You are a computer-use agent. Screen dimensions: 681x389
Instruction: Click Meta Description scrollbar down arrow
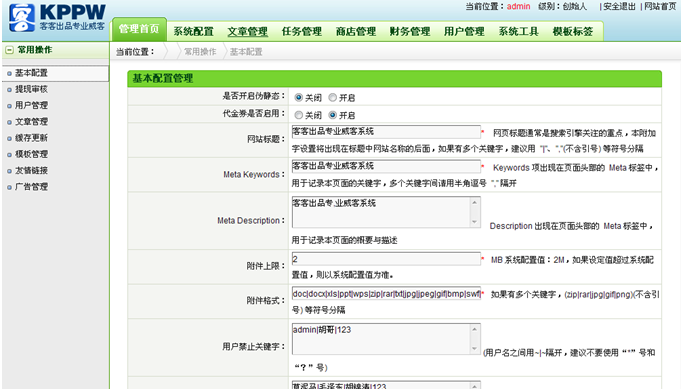pyautogui.click(x=475, y=222)
